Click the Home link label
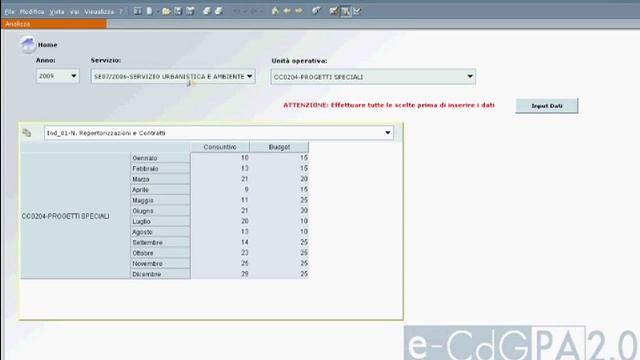Screen dimensions: 640x360 coord(47,45)
